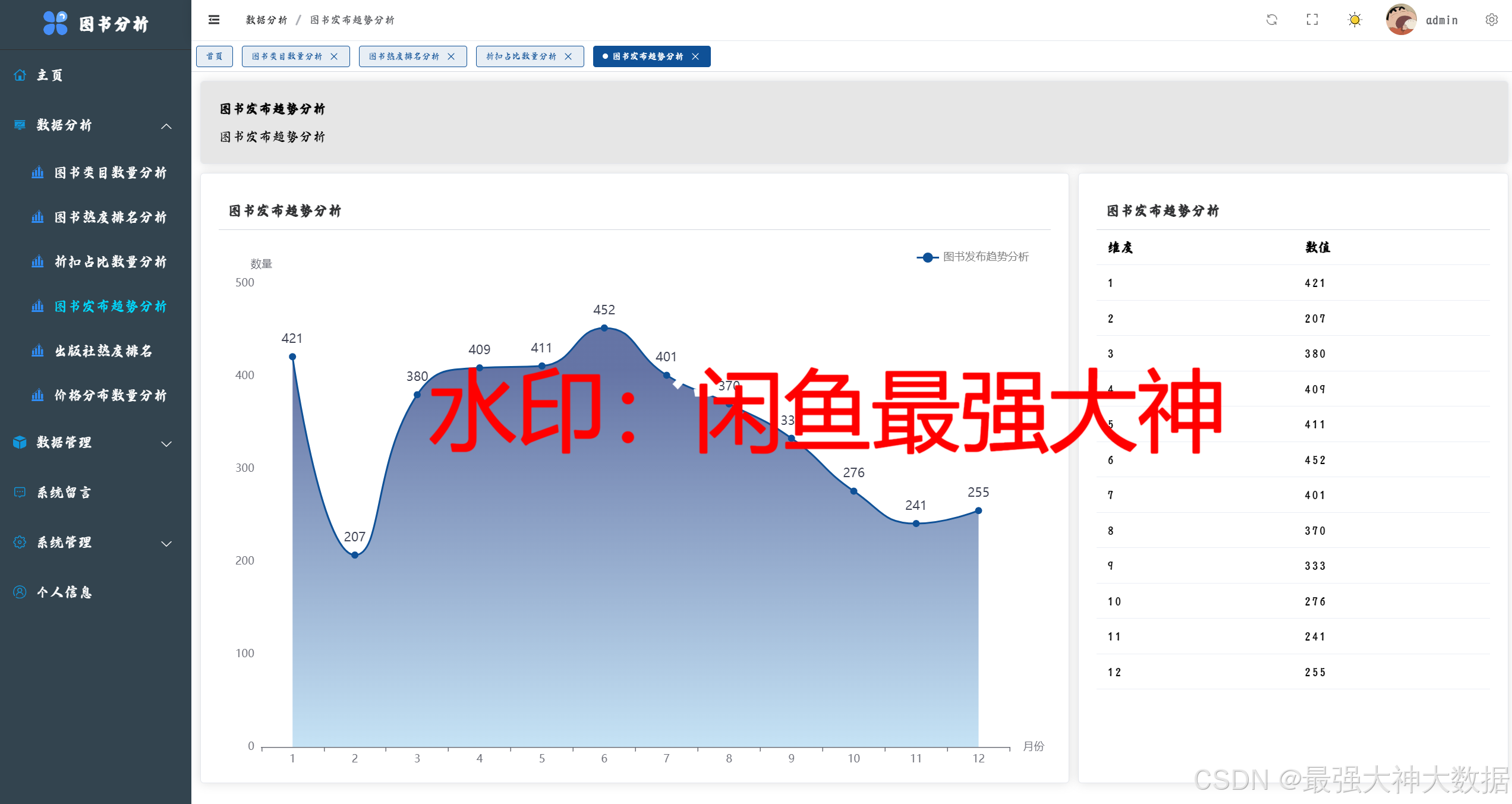Click the home icon next to 主页
This screenshot has height=804, width=1512.
20,75
